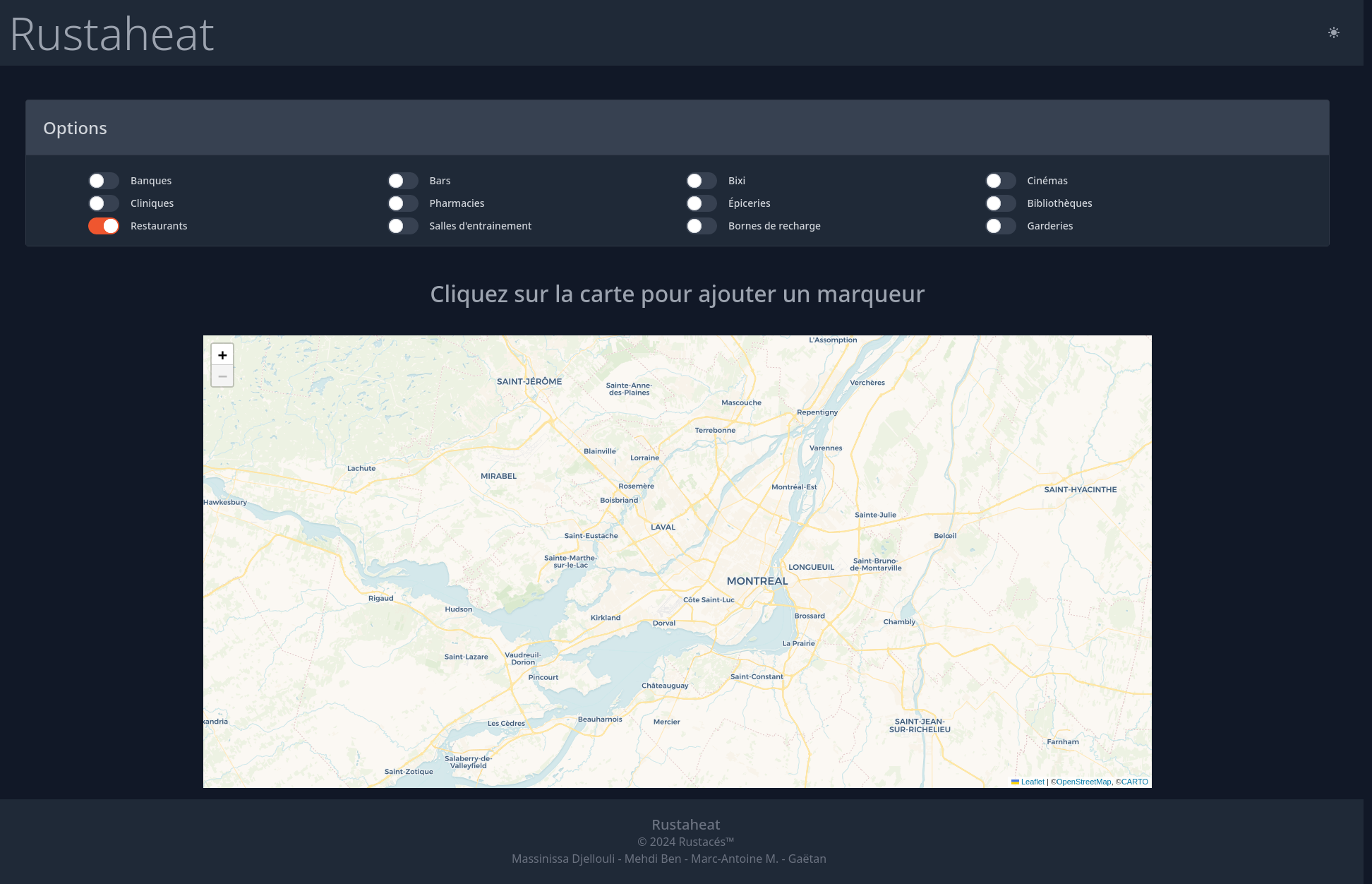Enable the Banques toggle
Viewport: 1372px width, 884px height.
click(104, 181)
